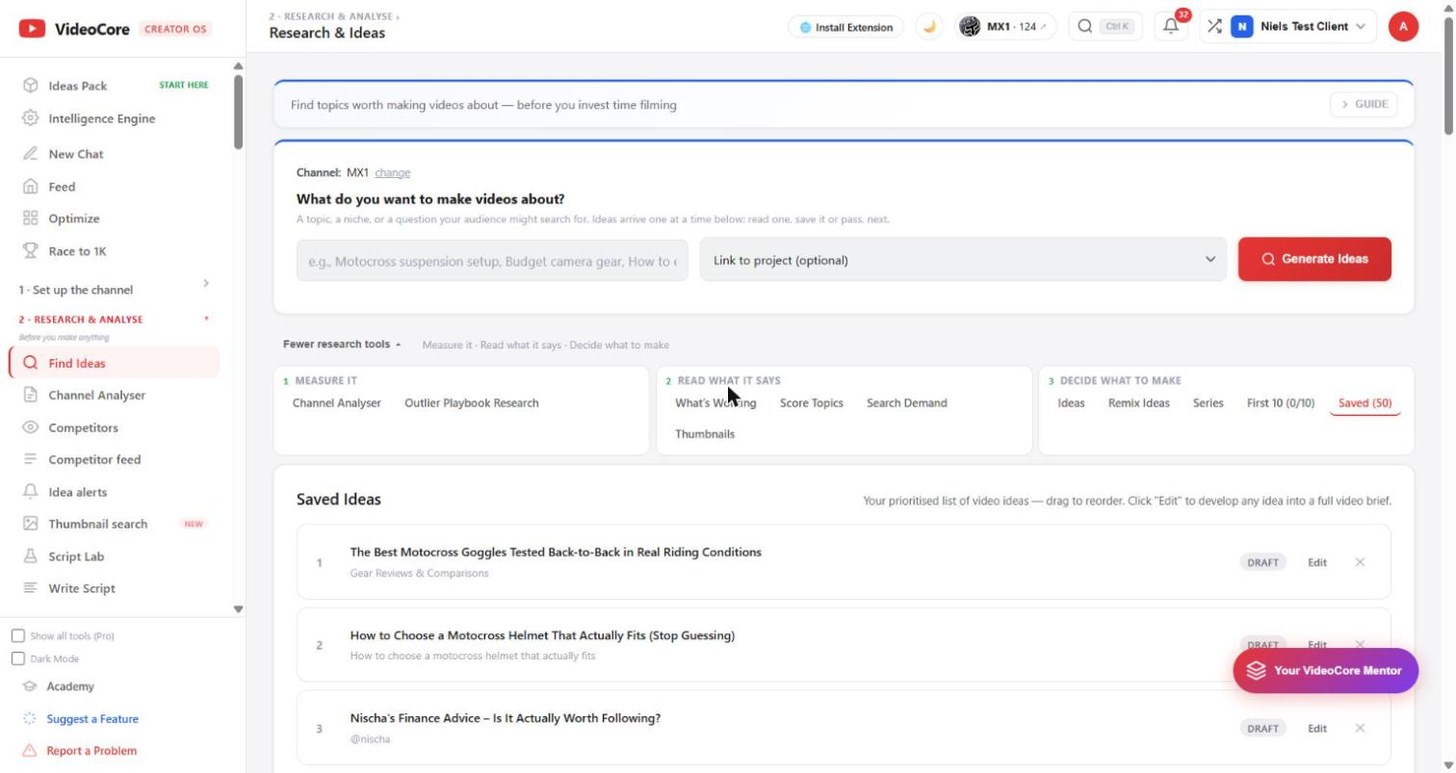Click the Generate Ideas button
1456x773 pixels.
[x=1314, y=259]
